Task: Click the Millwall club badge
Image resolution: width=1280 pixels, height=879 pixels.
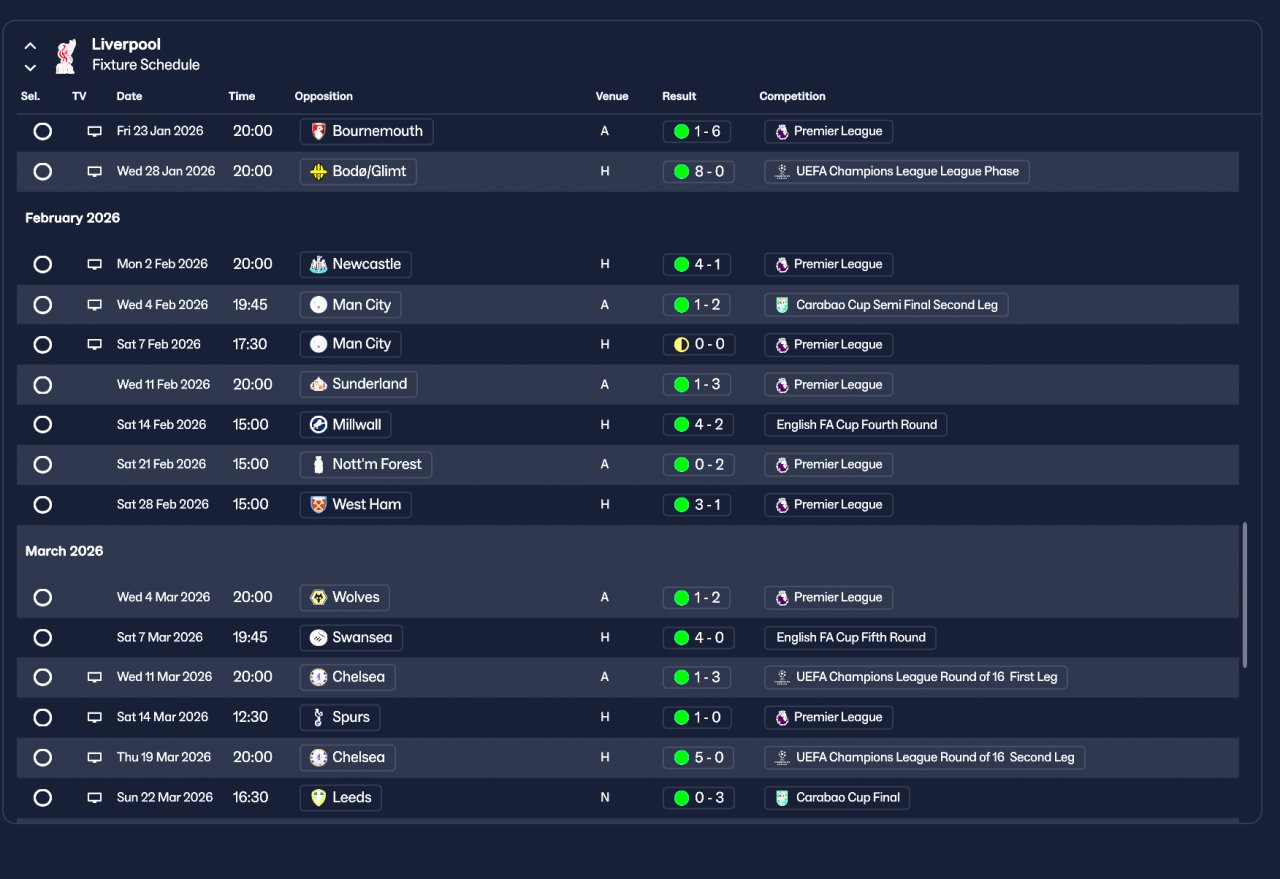Action: (319, 425)
